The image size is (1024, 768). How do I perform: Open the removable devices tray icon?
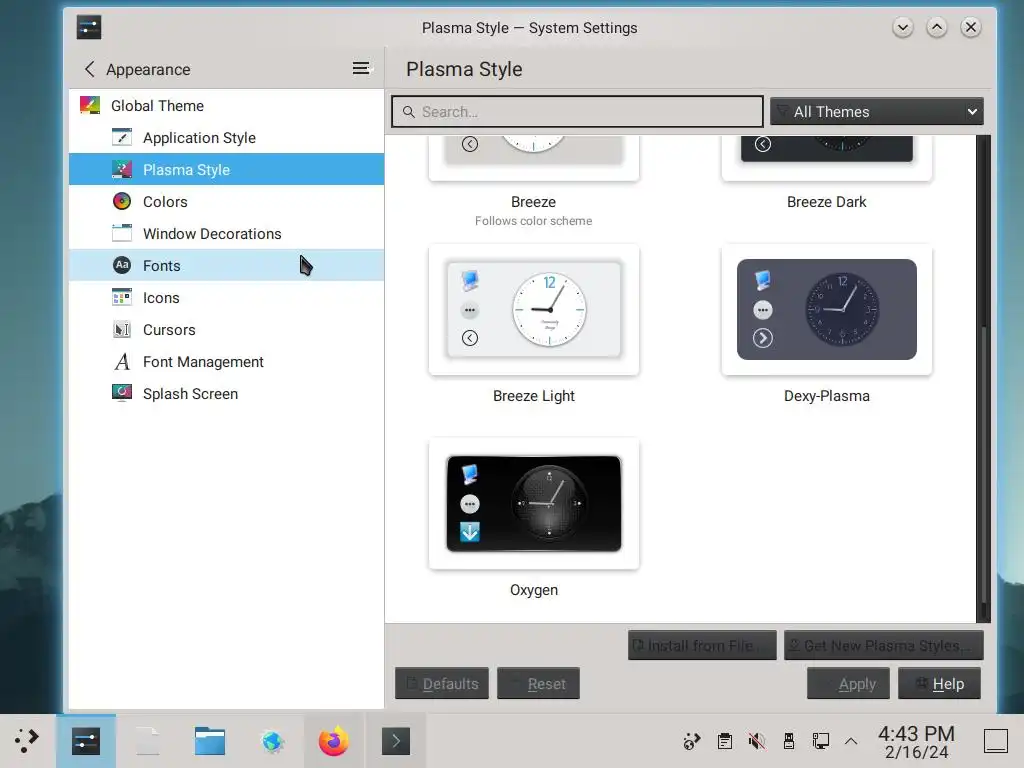click(x=788, y=741)
